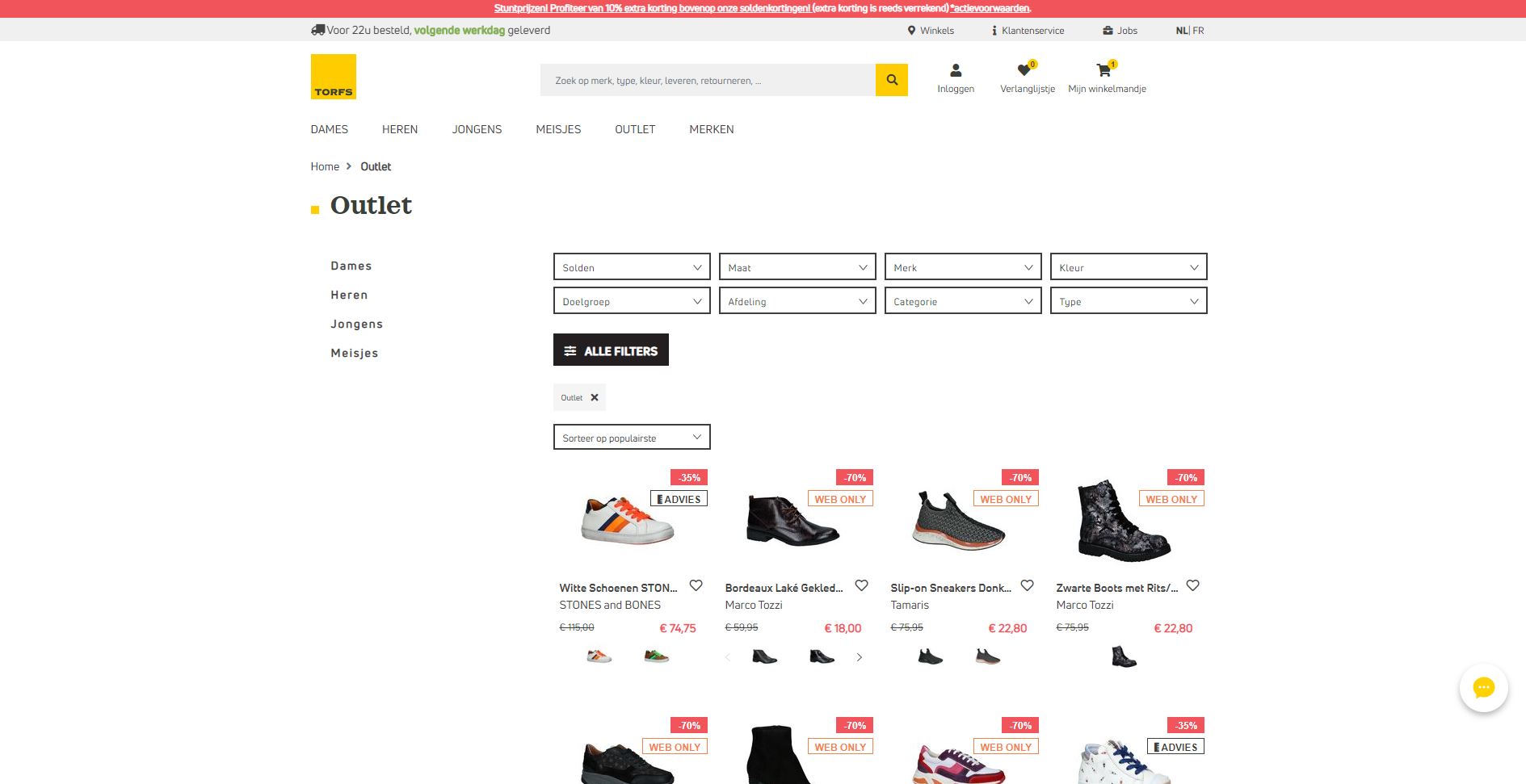This screenshot has width=1526, height=784.
Task: Select the Zwarte Boots variant swatch
Action: click(1124, 656)
